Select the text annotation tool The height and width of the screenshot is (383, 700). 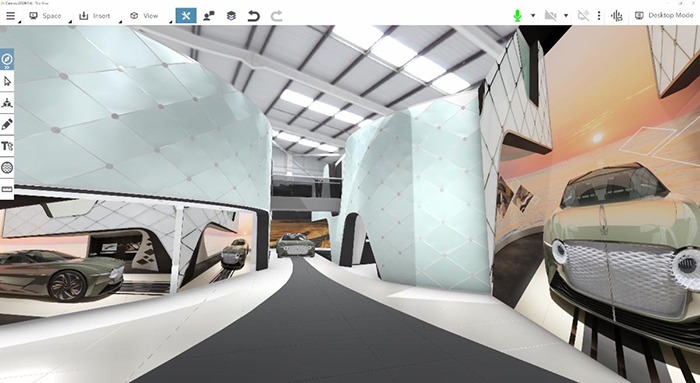[x=7, y=146]
